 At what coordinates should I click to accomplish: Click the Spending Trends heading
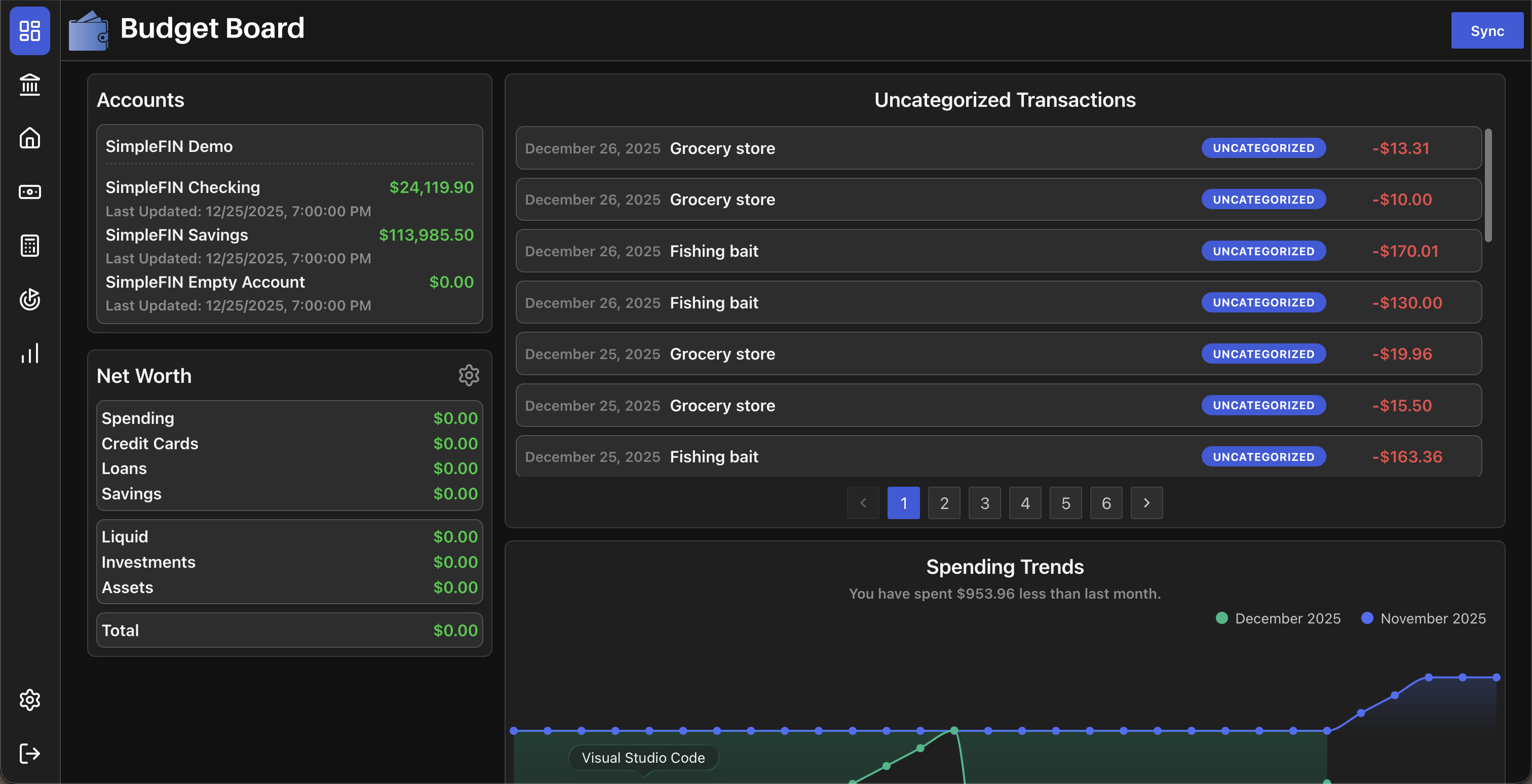coord(1005,566)
